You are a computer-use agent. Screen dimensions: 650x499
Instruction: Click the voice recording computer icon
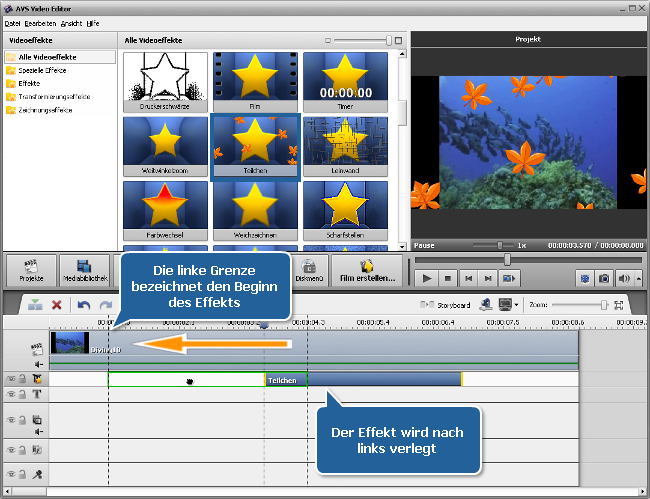click(485, 305)
